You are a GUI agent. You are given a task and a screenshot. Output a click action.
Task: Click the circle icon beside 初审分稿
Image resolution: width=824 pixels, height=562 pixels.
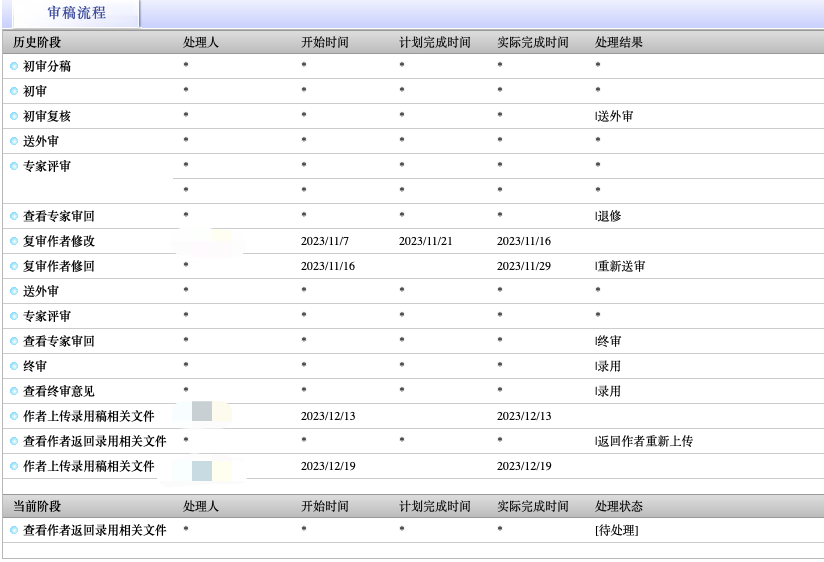[14, 66]
